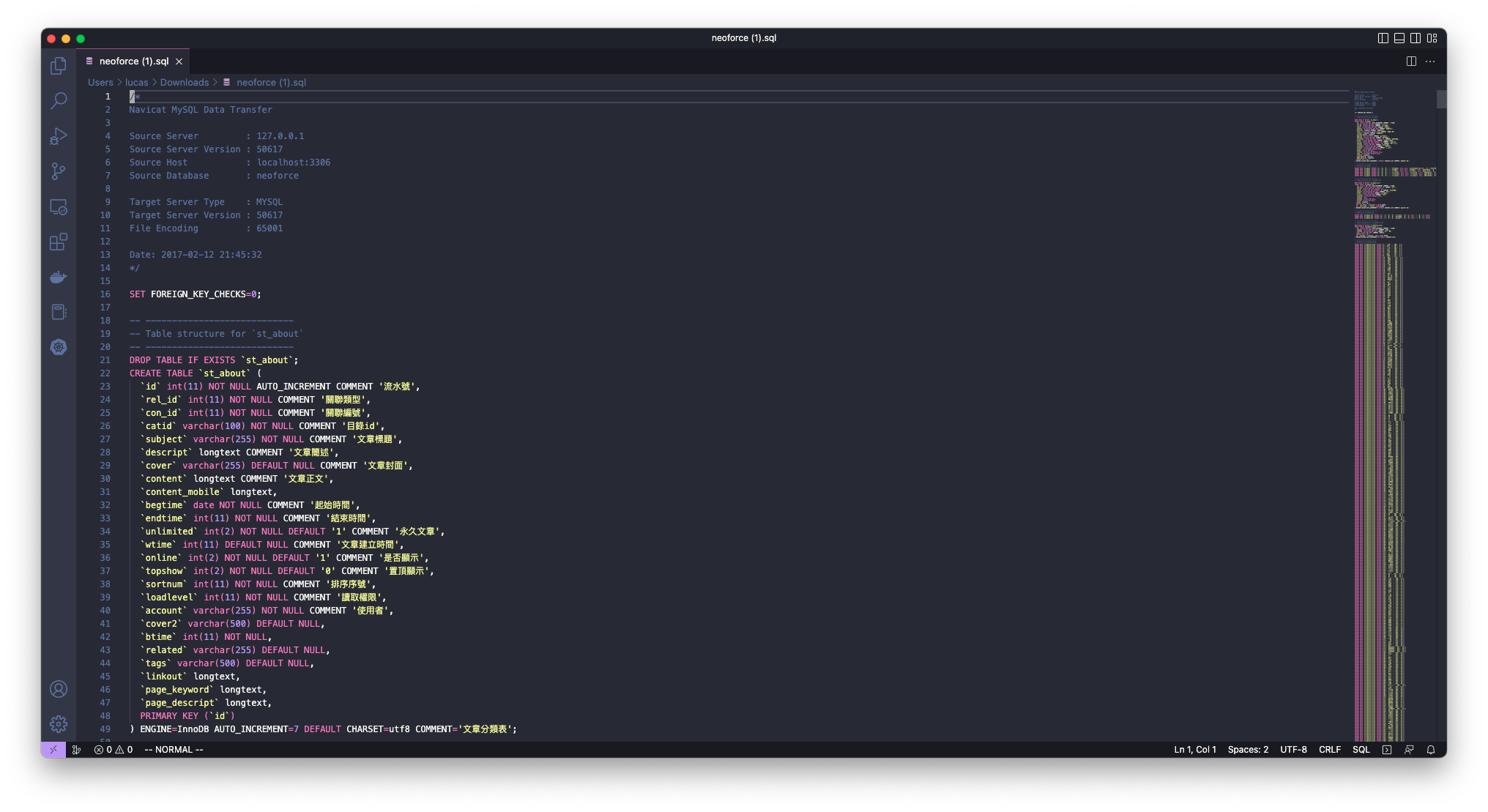Image resolution: width=1488 pixels, height=812 pixels.
Task: Open the Accounts menu
Action: click(59, 689)
